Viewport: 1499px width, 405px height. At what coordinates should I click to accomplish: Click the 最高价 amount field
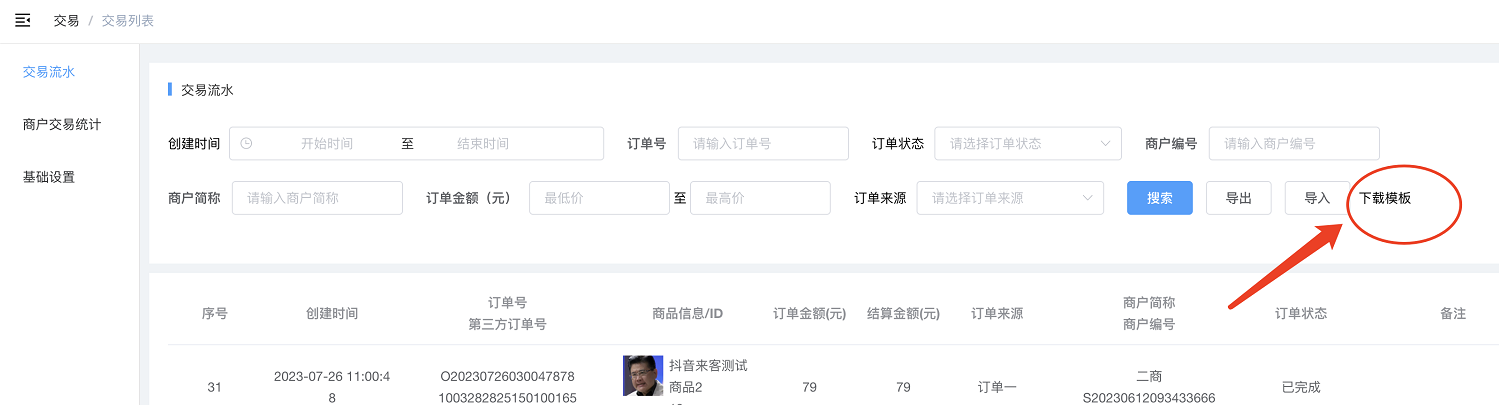(x=760, y=198)
